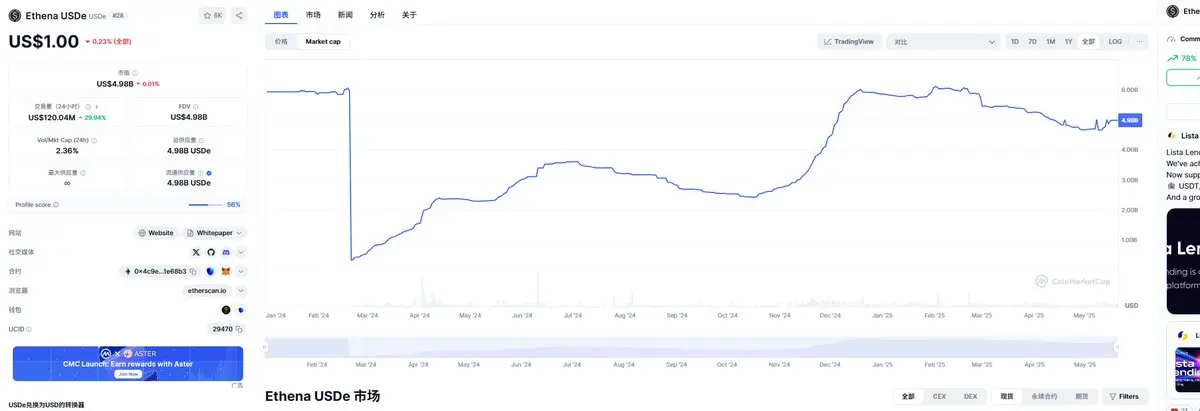Click the info icon next to 最大供应量
This screenshot has height=411, width=1200.
point(85,172)
